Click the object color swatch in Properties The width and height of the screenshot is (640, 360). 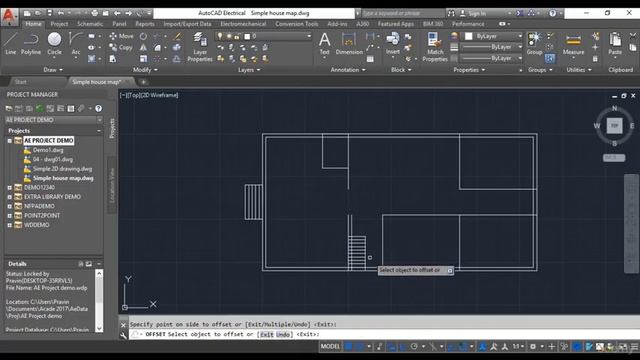pos(469,36)
